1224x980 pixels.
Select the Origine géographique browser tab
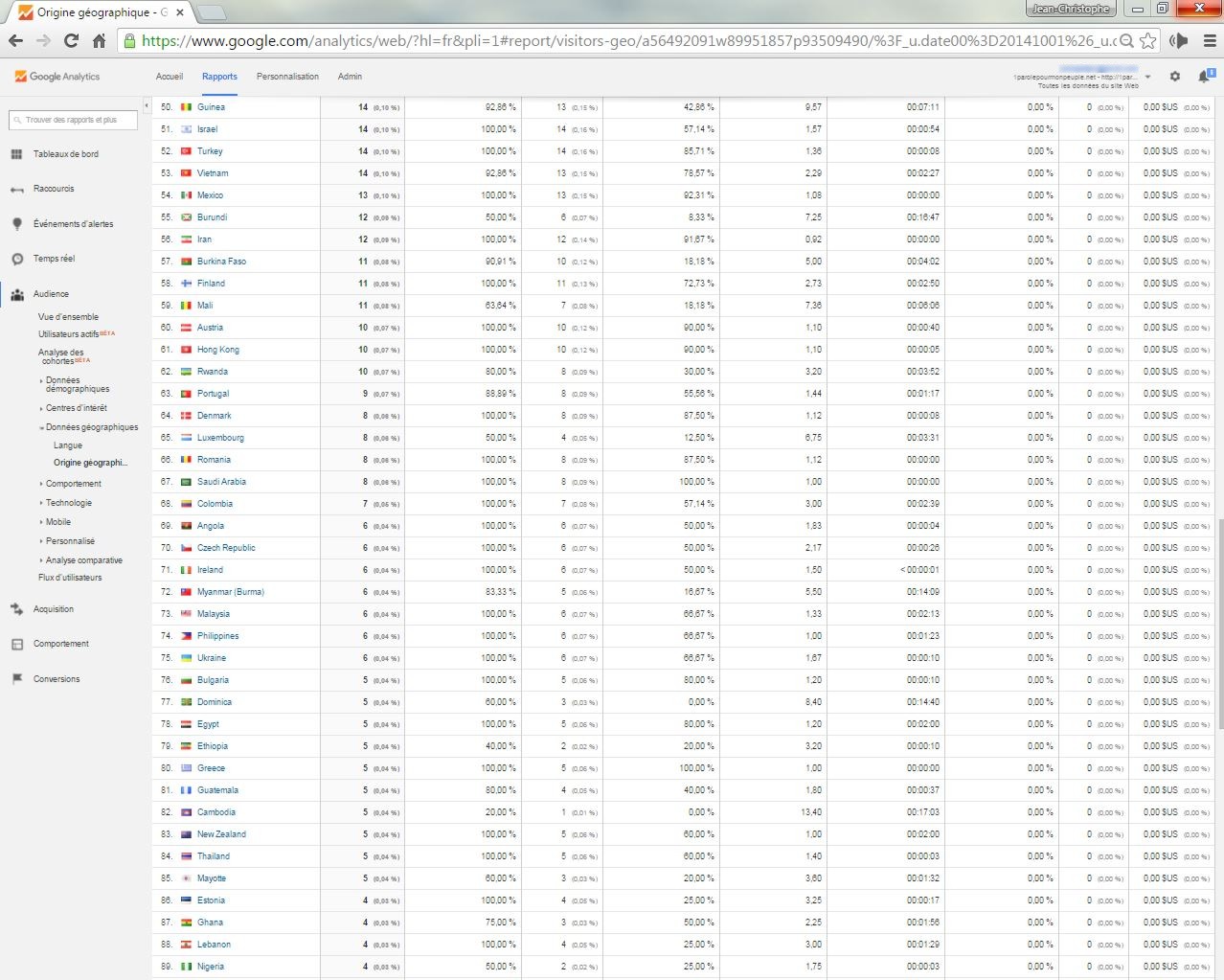(x=102, y=12)
